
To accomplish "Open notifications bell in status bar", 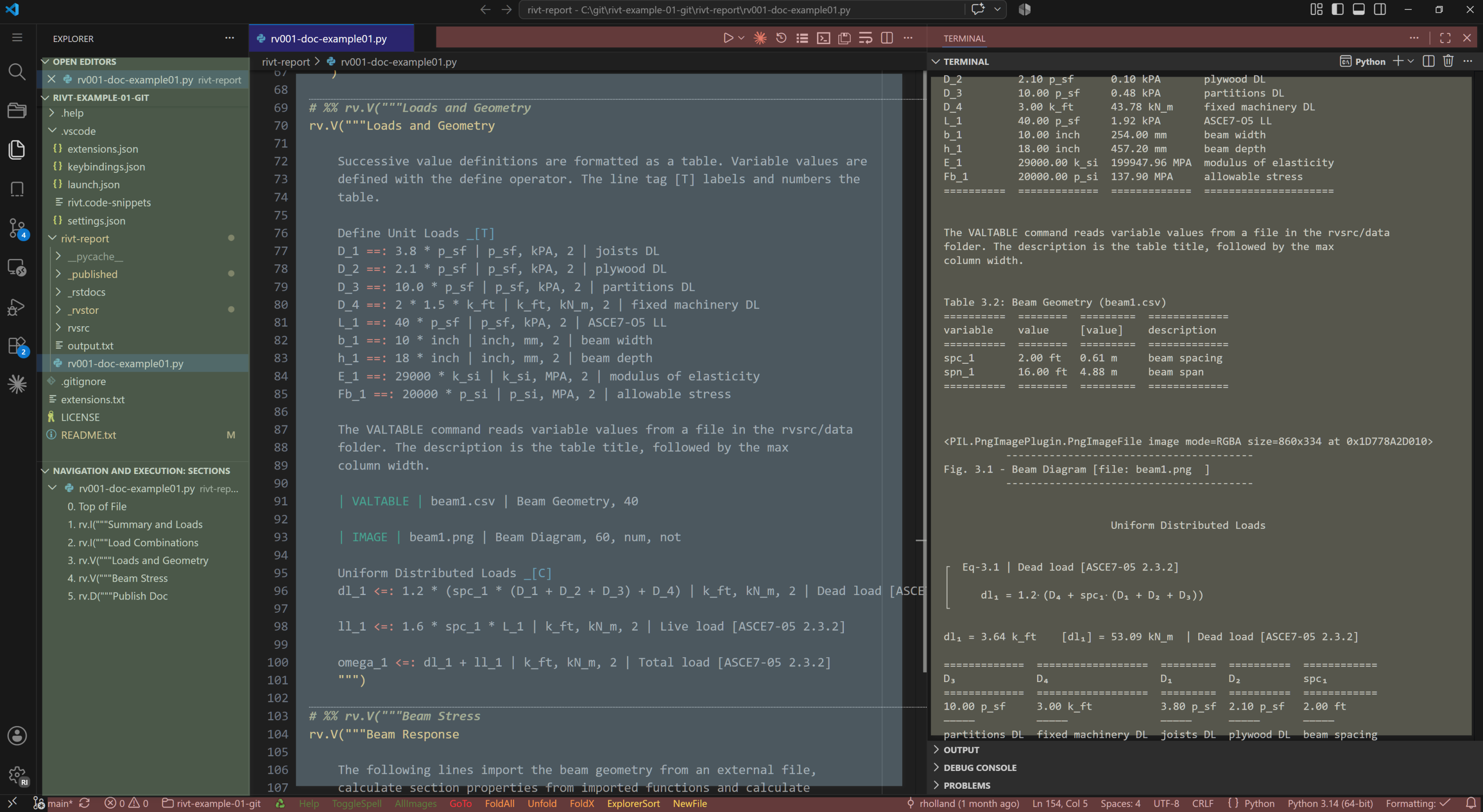I will [1470, 804].
